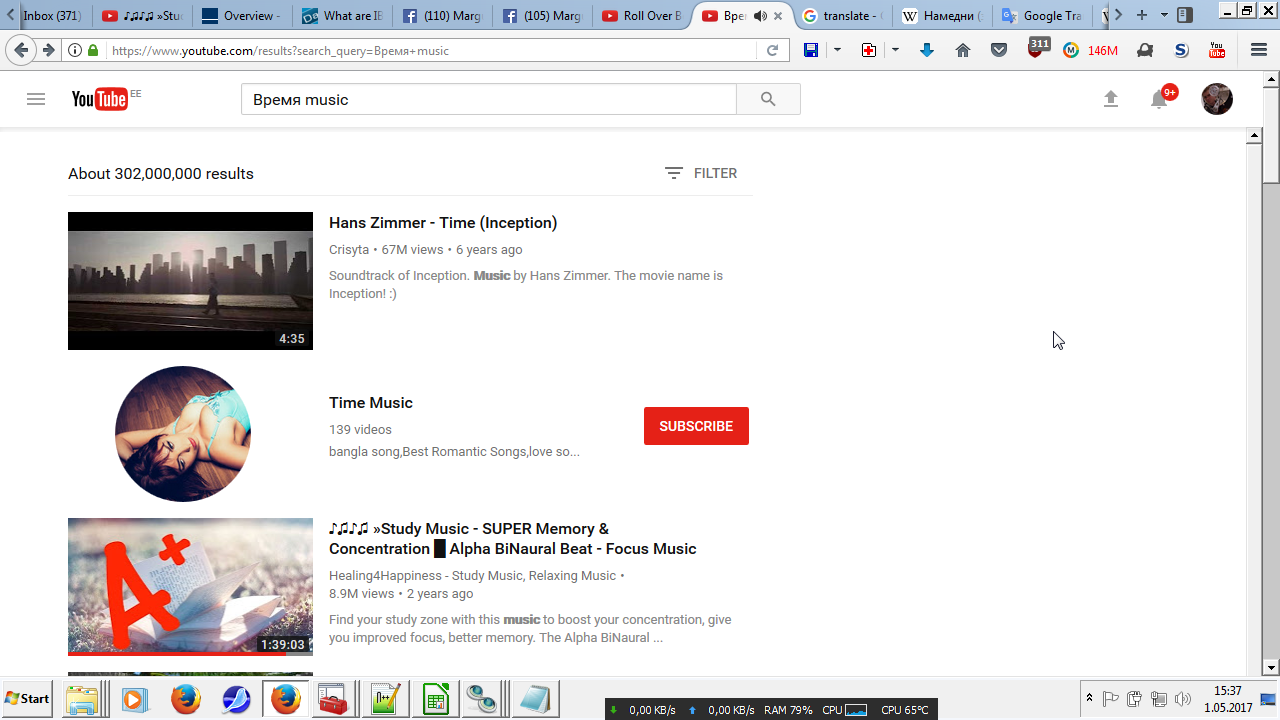Switch to the Inbox (371) tab
Image resolution: width=1280 pixels, height=720 pixels.
[52, 16]
